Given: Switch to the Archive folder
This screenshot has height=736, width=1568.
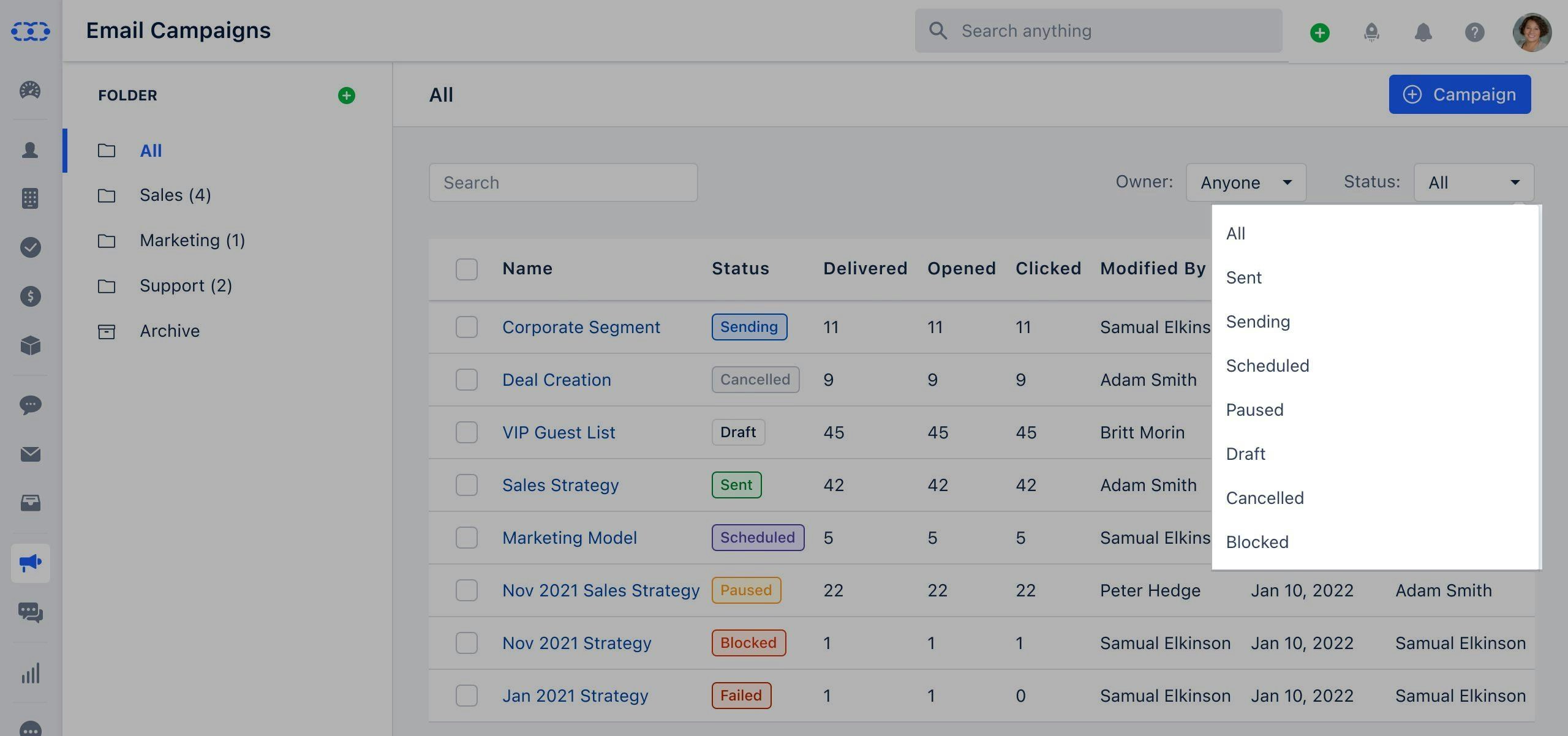Looking at the screenshot, I should point(170,331).
